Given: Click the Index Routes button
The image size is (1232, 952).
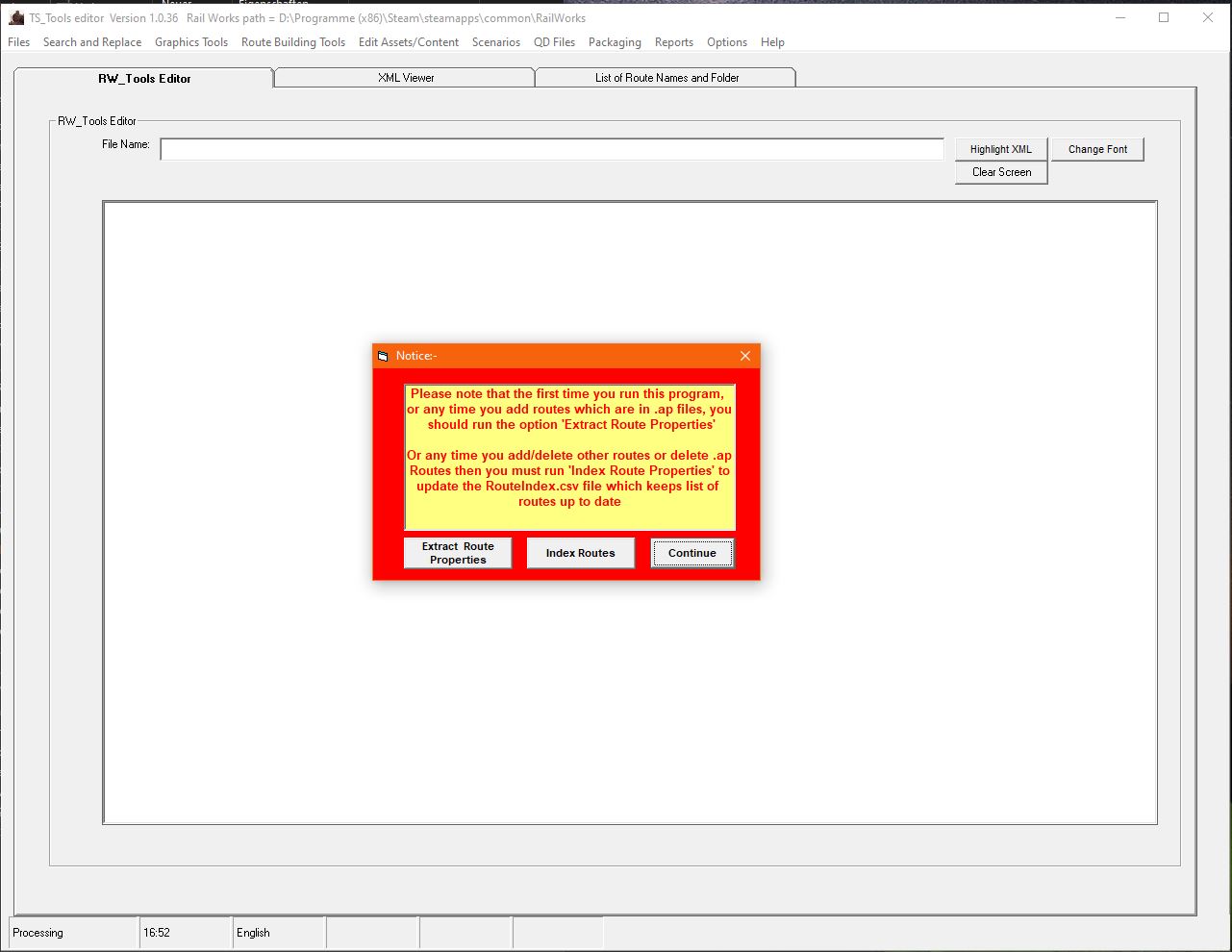Looking at the screenshot, I should coord(580,553).
